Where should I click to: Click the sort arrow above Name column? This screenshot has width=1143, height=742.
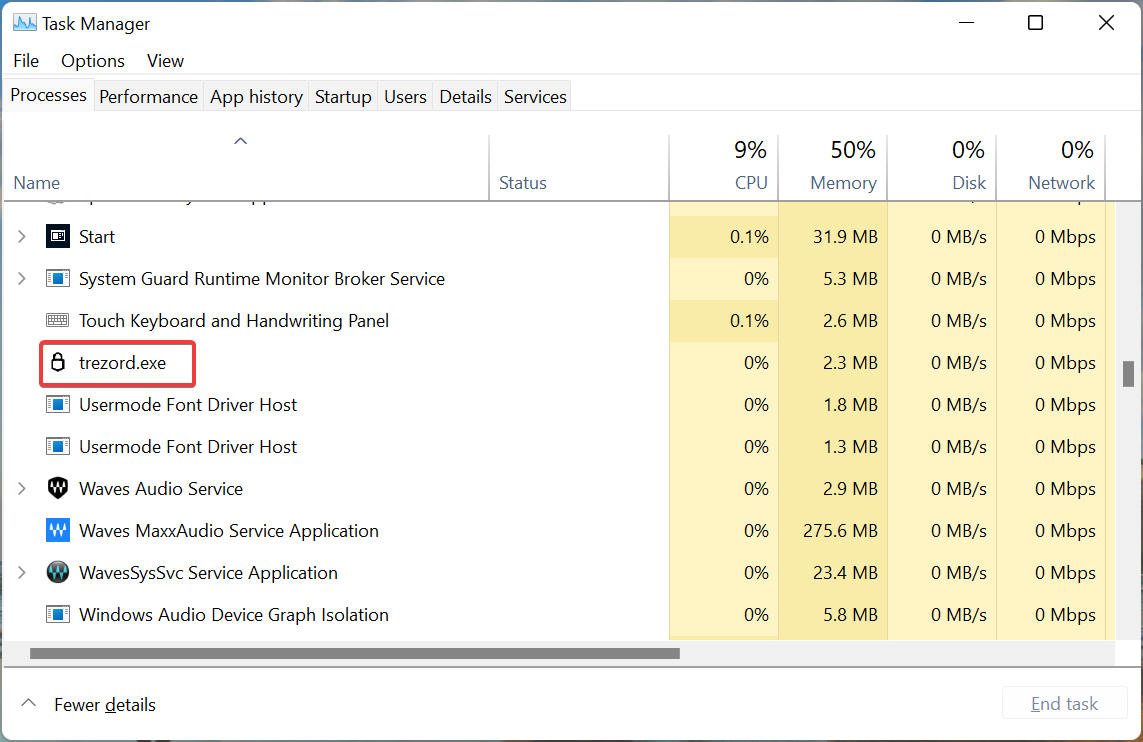241,141
